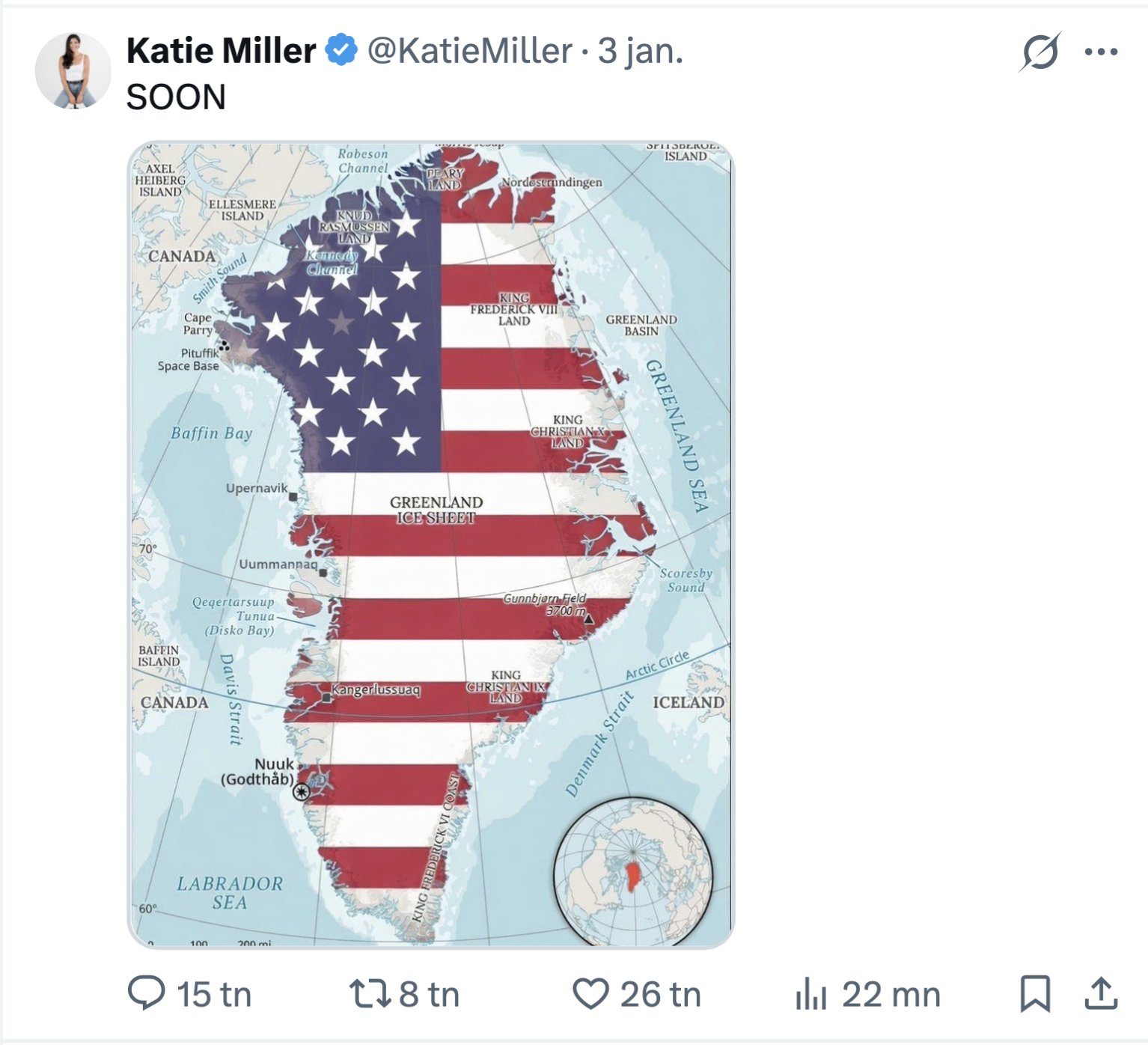Click the 26 tn like count
This screenshot has width=1148, height=1045.
pos(660,995)
